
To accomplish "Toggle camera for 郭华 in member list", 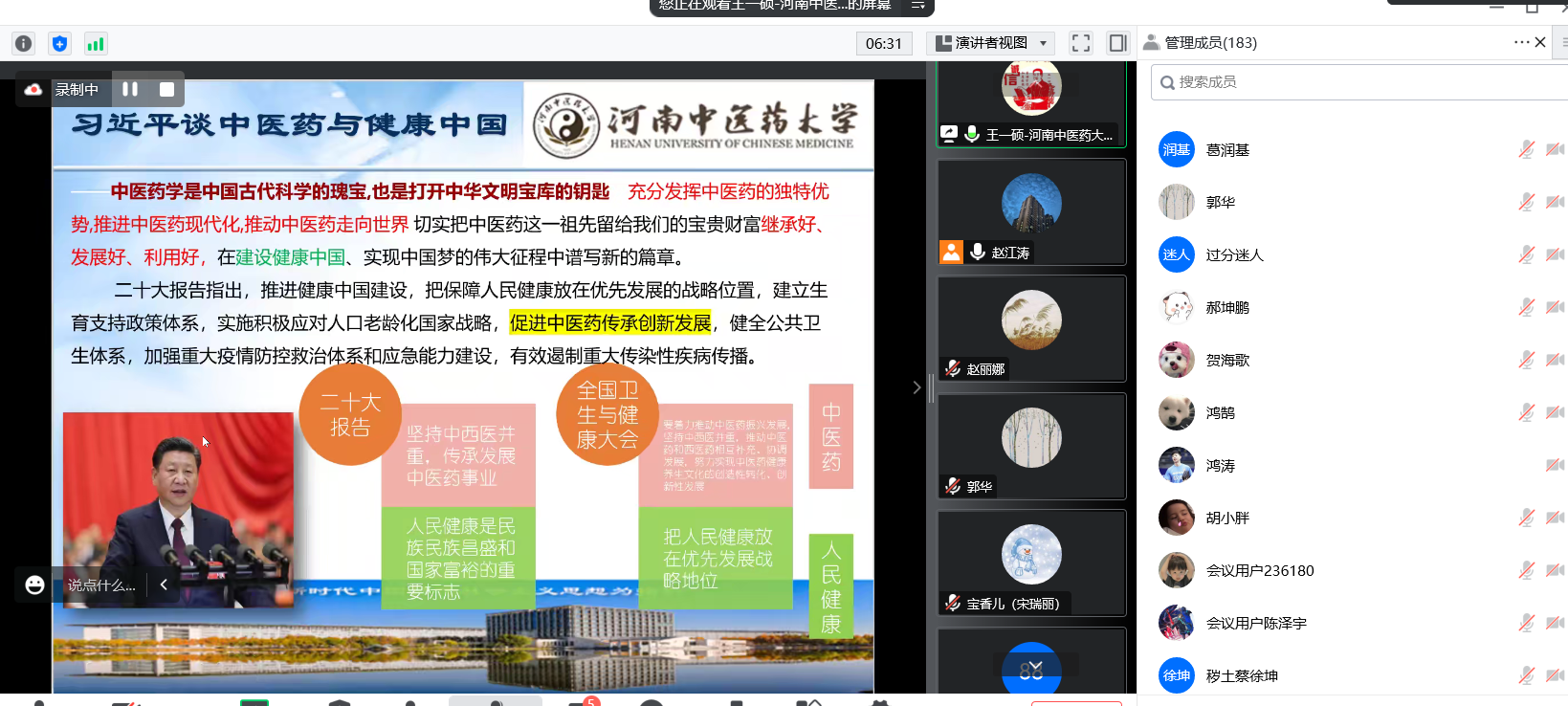I will pos(1555,202).
